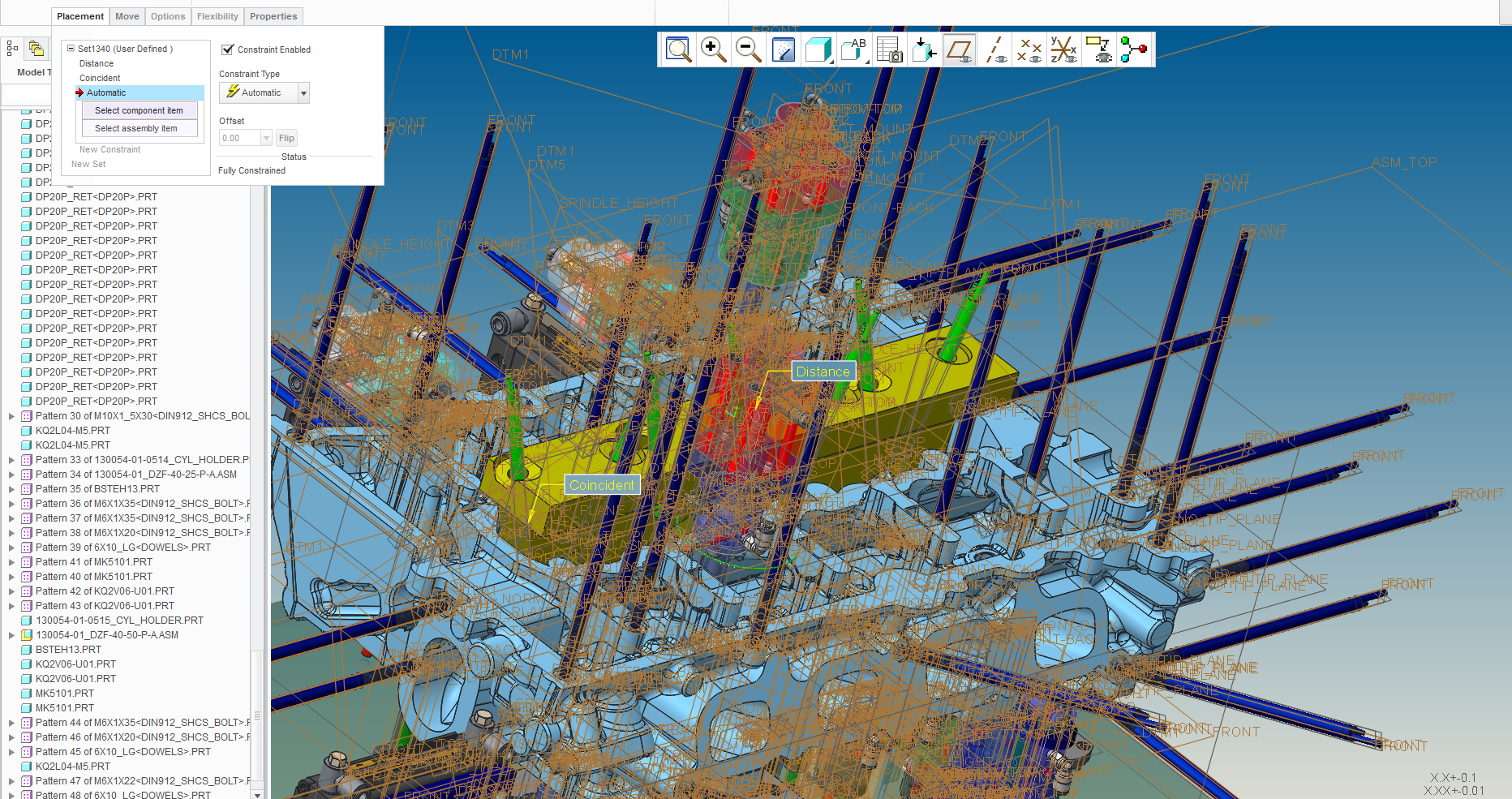
Task: Select Pattern 41 of MK5101.PRT
Action: 94,562
